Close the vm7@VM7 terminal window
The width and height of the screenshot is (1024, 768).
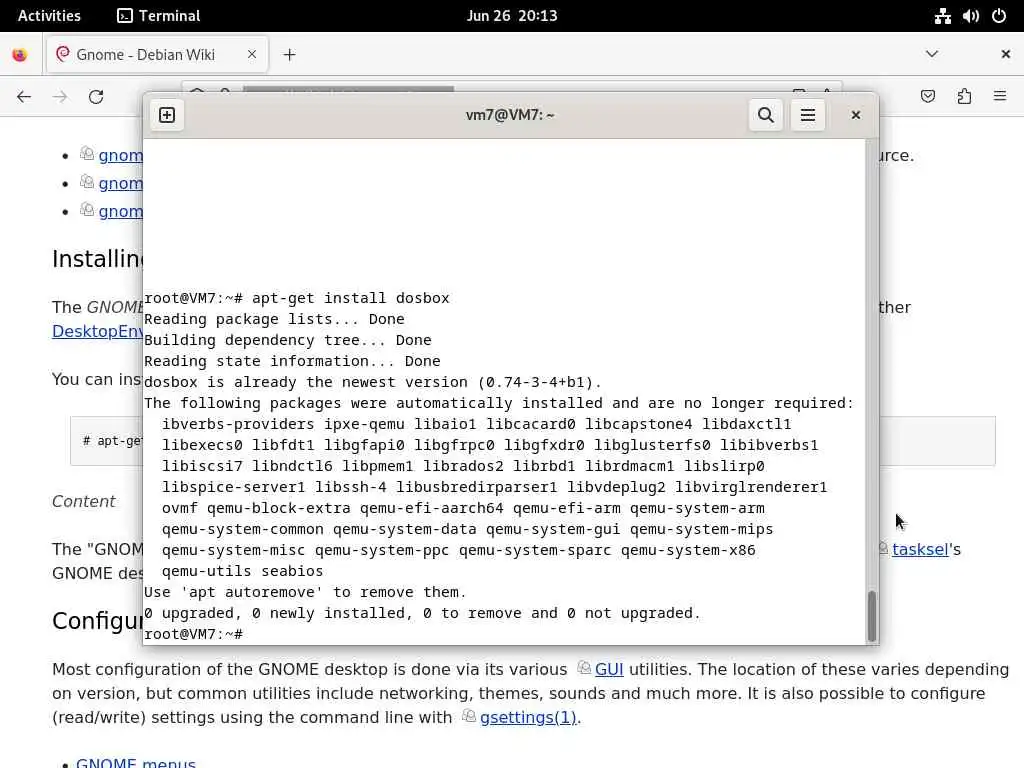click(856, 115)
